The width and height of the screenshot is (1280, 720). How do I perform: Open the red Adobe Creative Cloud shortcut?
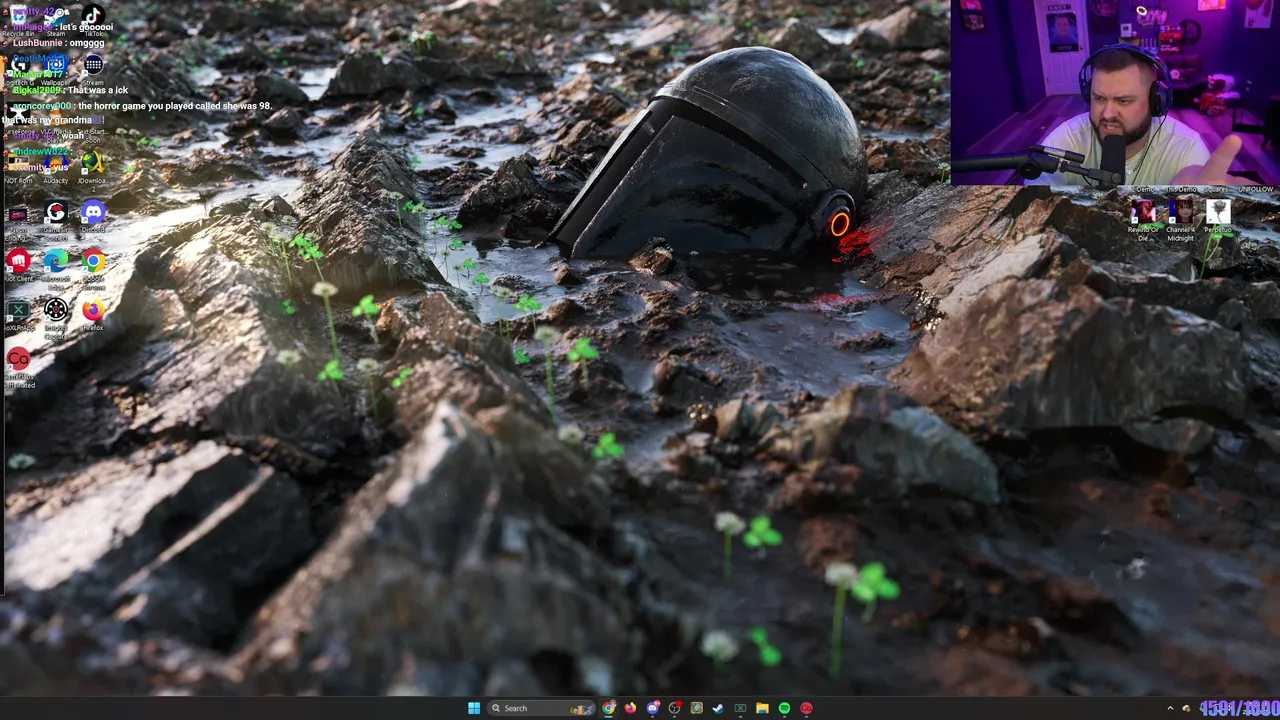[18, 362]
